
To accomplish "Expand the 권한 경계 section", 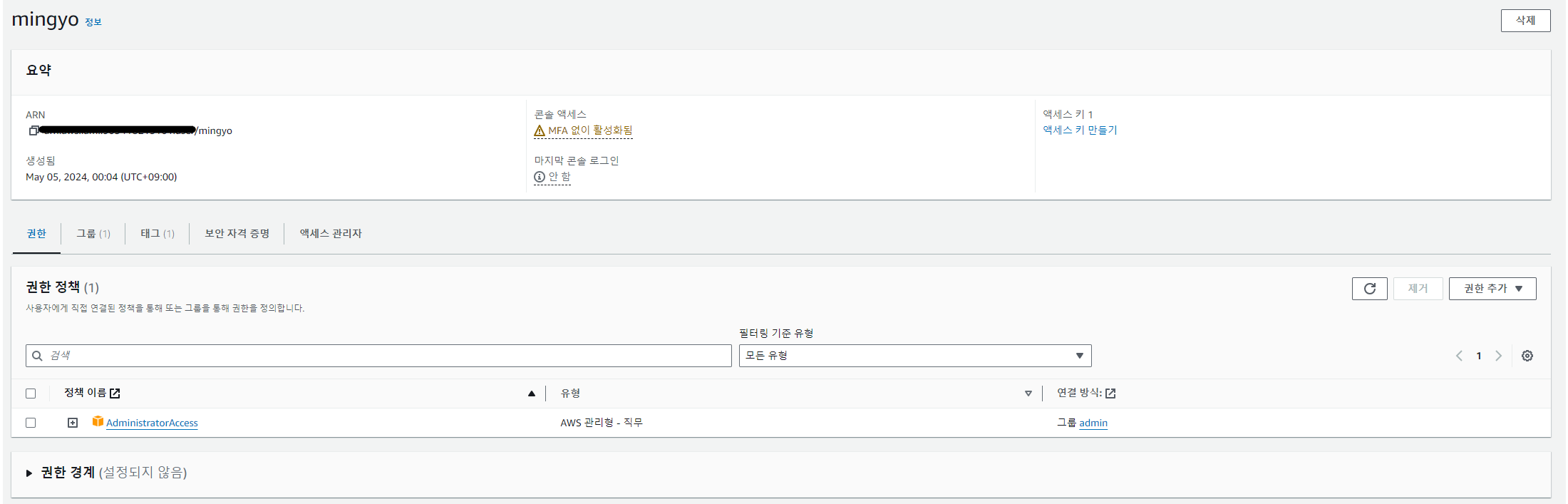I will 29,473.
